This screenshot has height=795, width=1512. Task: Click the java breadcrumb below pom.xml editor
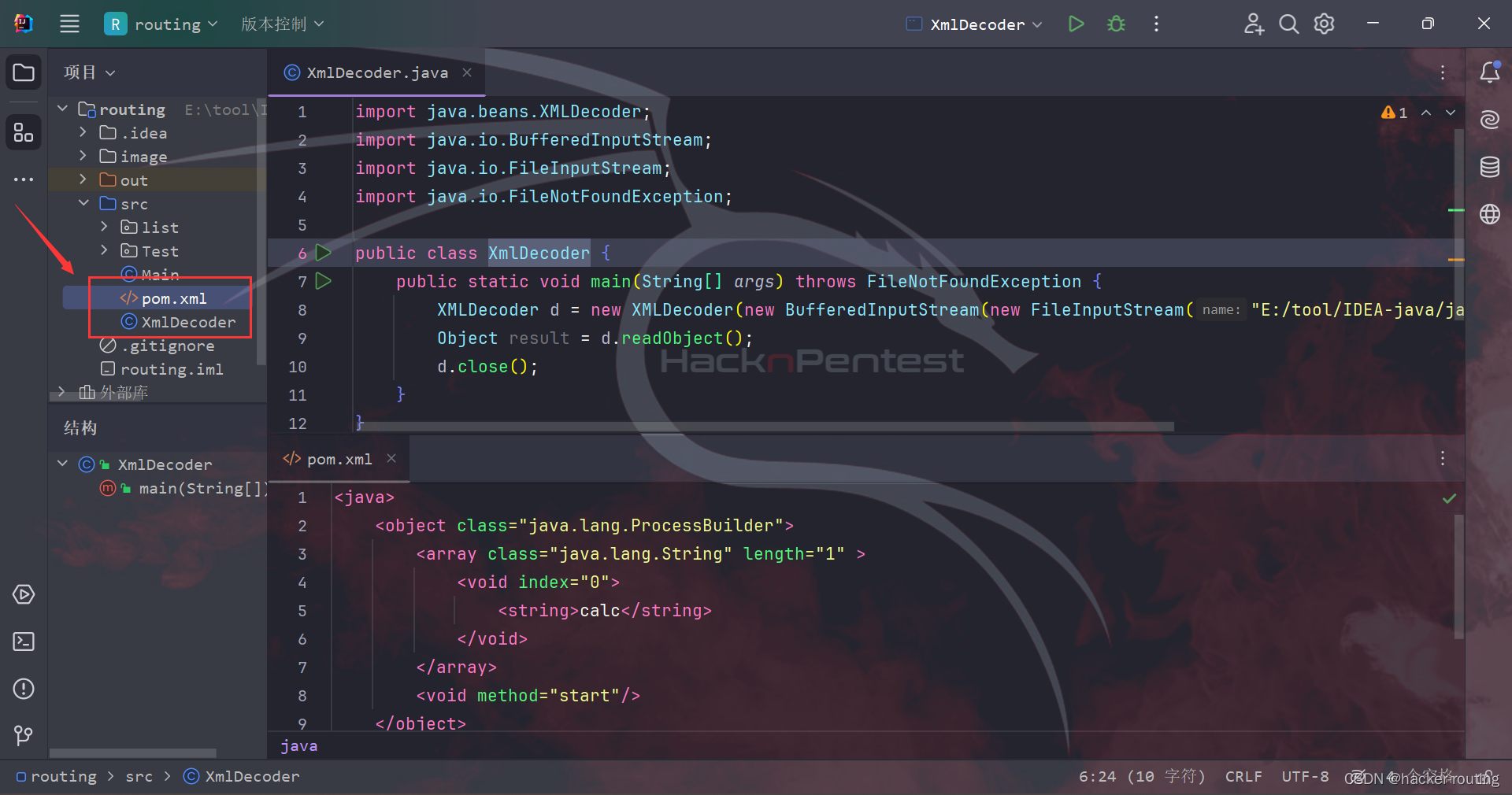[299, 745]
